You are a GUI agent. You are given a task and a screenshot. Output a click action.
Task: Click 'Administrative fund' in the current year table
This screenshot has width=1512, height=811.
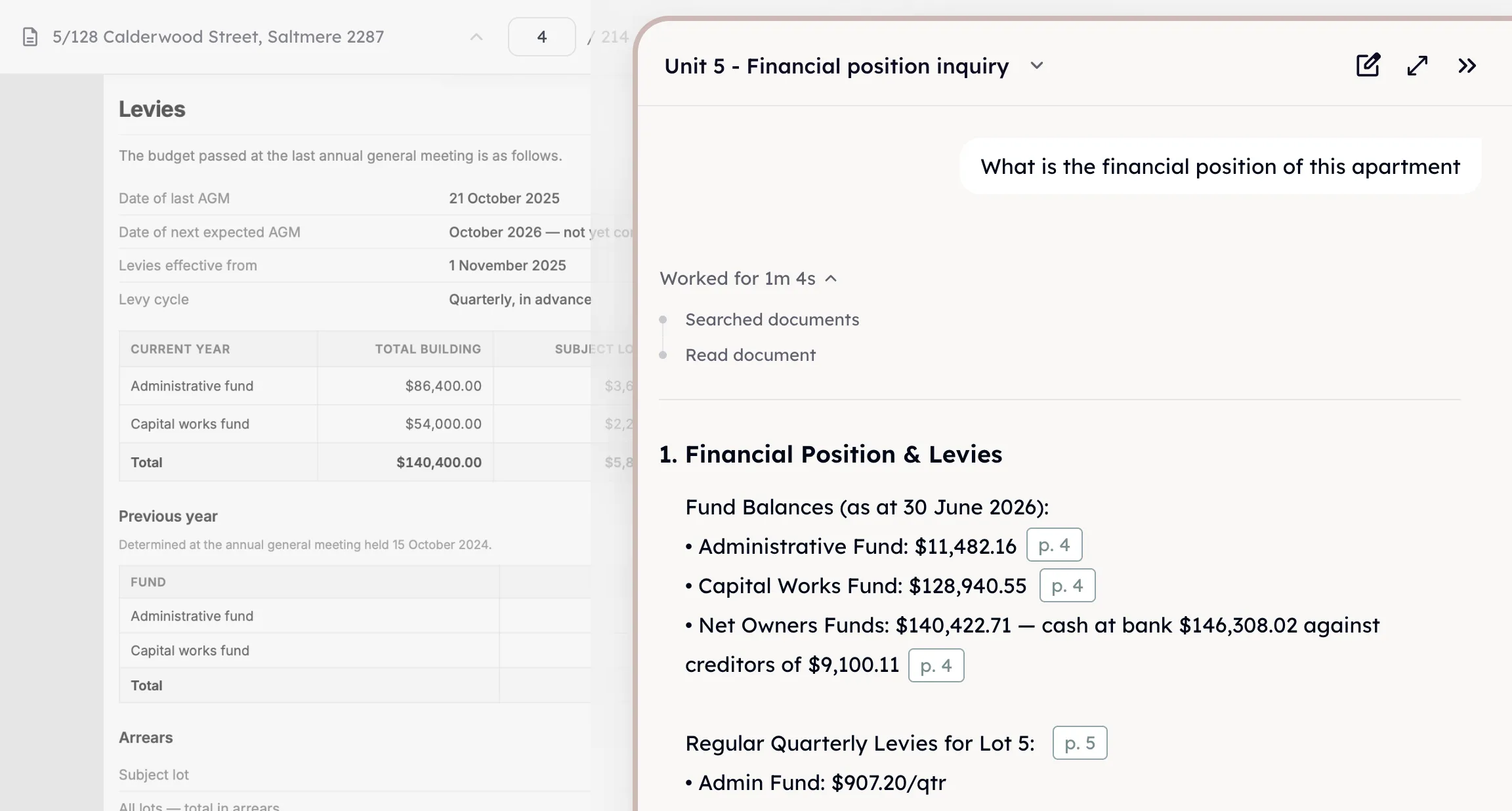[x=192, y=386]
